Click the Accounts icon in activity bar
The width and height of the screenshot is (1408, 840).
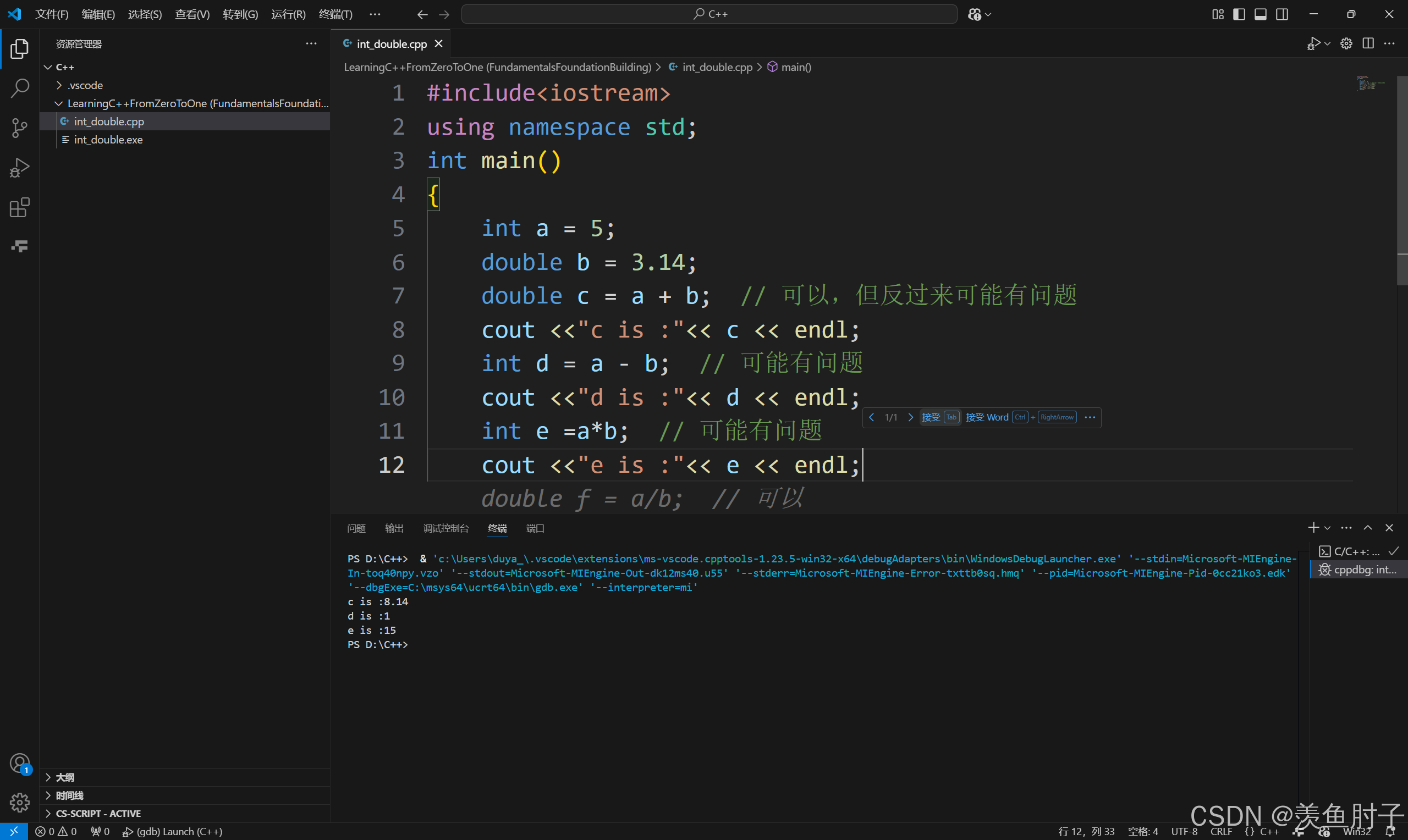[20, 763]
